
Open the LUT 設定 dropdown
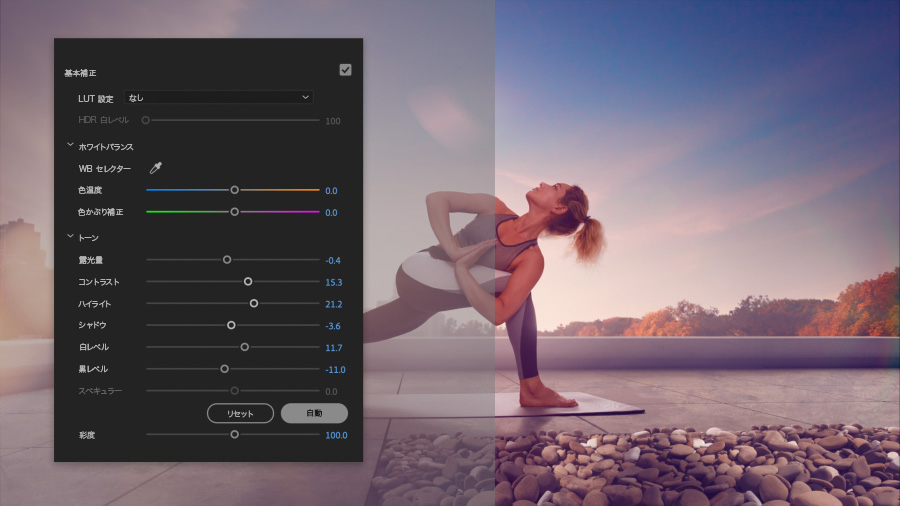tap(218, 98)
